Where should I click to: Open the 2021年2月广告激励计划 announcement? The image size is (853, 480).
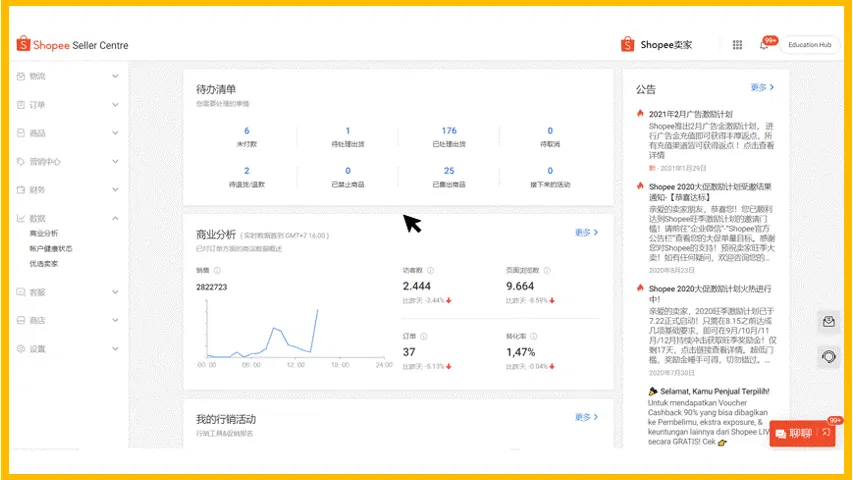(x=690, y=114)
